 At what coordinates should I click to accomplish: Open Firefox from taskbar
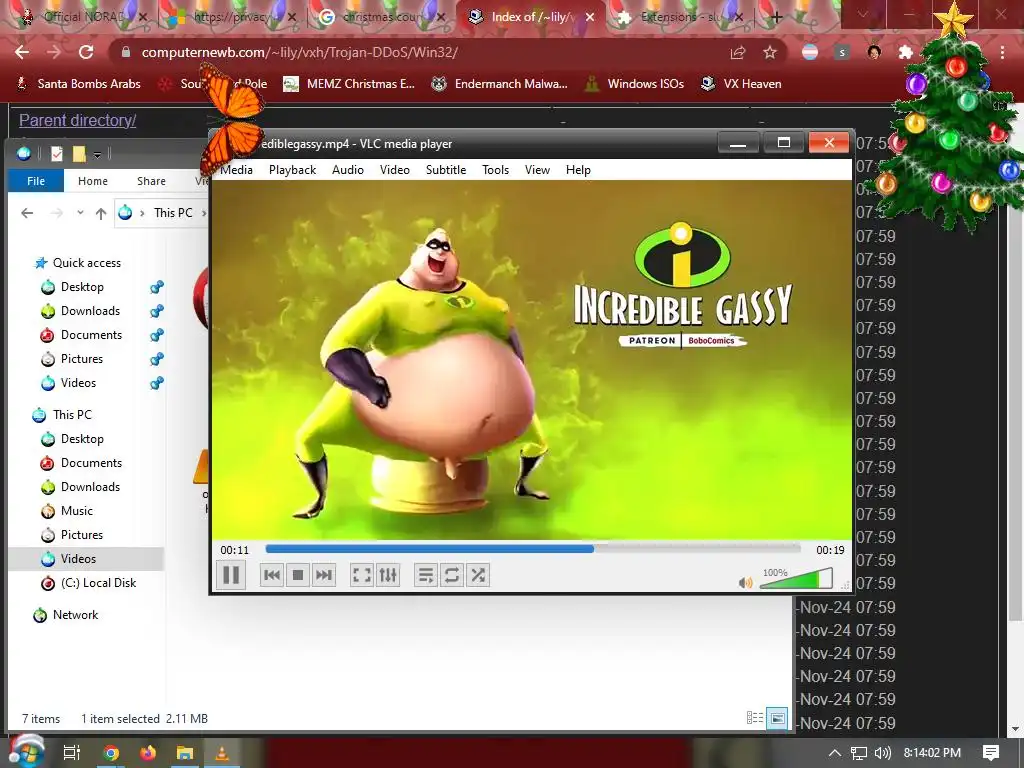point(148,753)
